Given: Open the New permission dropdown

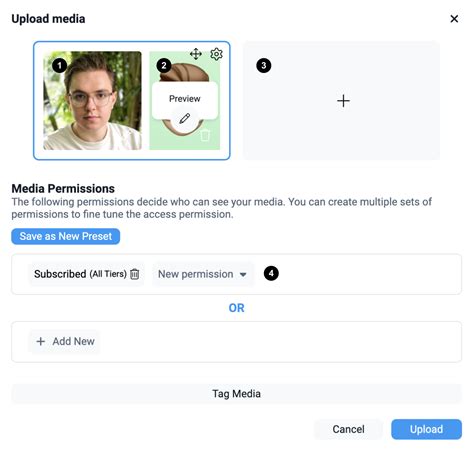Looking at the screenshot, I should coord(203,274).
